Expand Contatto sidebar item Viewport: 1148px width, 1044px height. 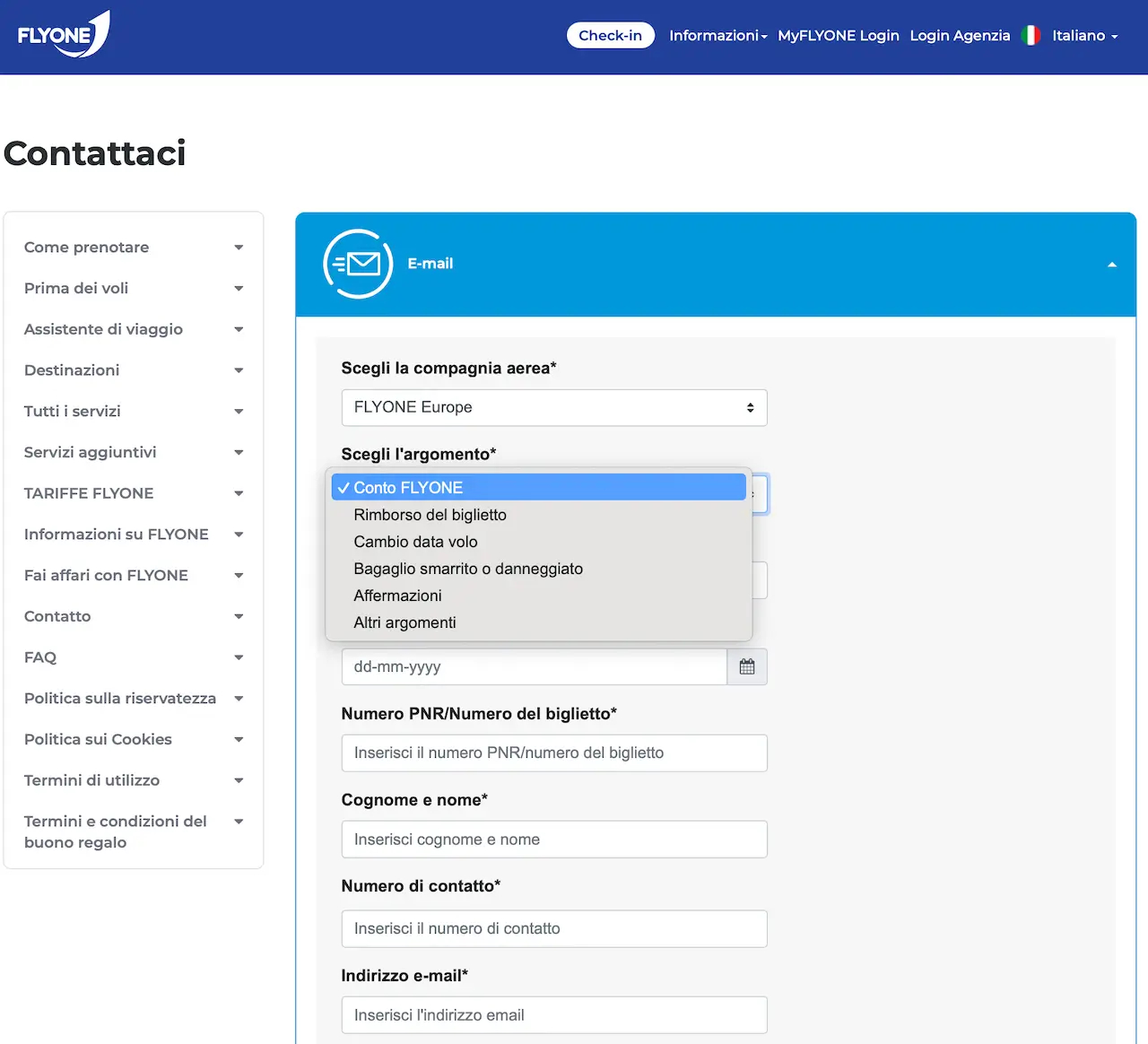point(134,616)
